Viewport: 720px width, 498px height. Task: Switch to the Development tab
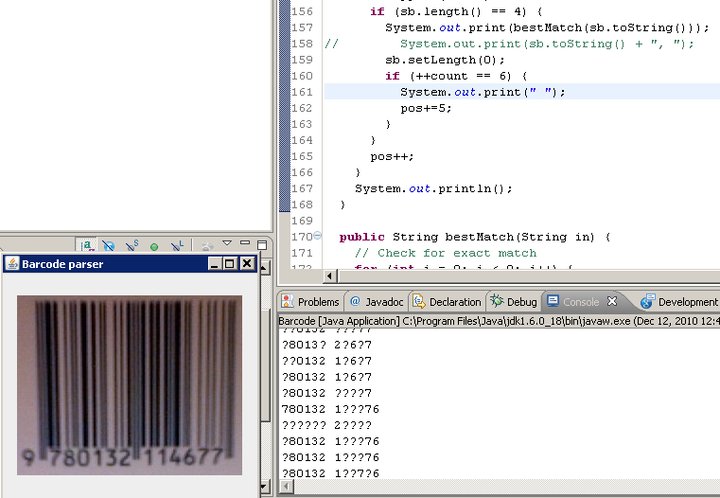click(x=680, y=302)
